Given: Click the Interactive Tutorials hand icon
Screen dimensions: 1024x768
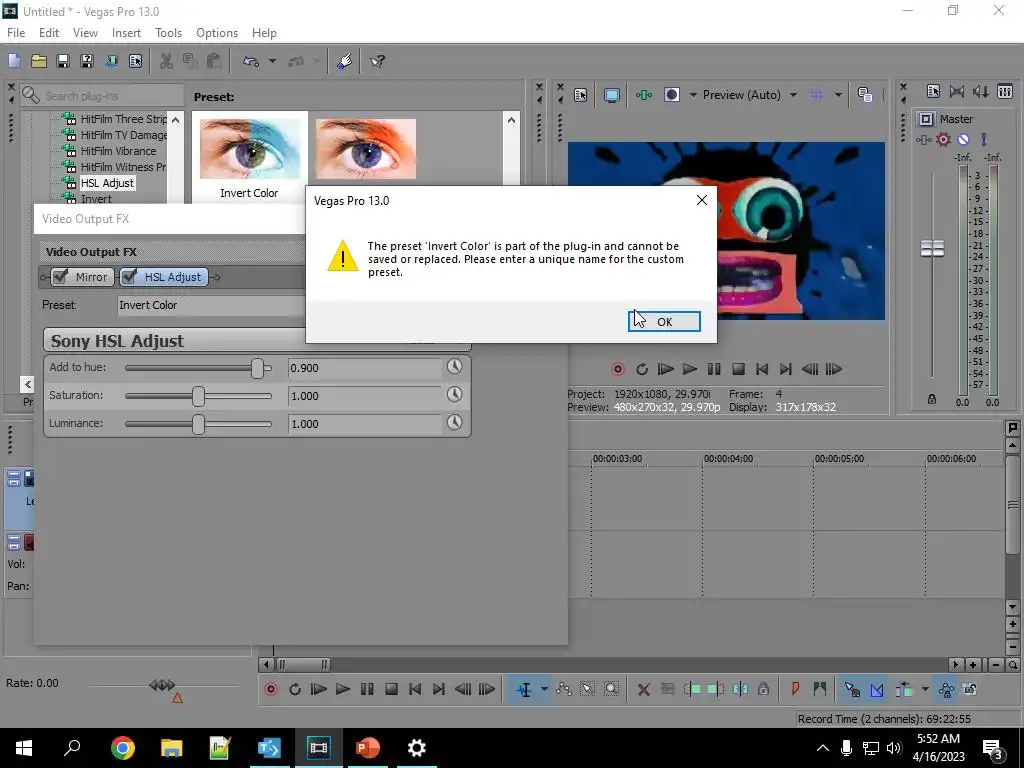Looking at the screenshot, I should pyautogui.click(x=345, y=61).
